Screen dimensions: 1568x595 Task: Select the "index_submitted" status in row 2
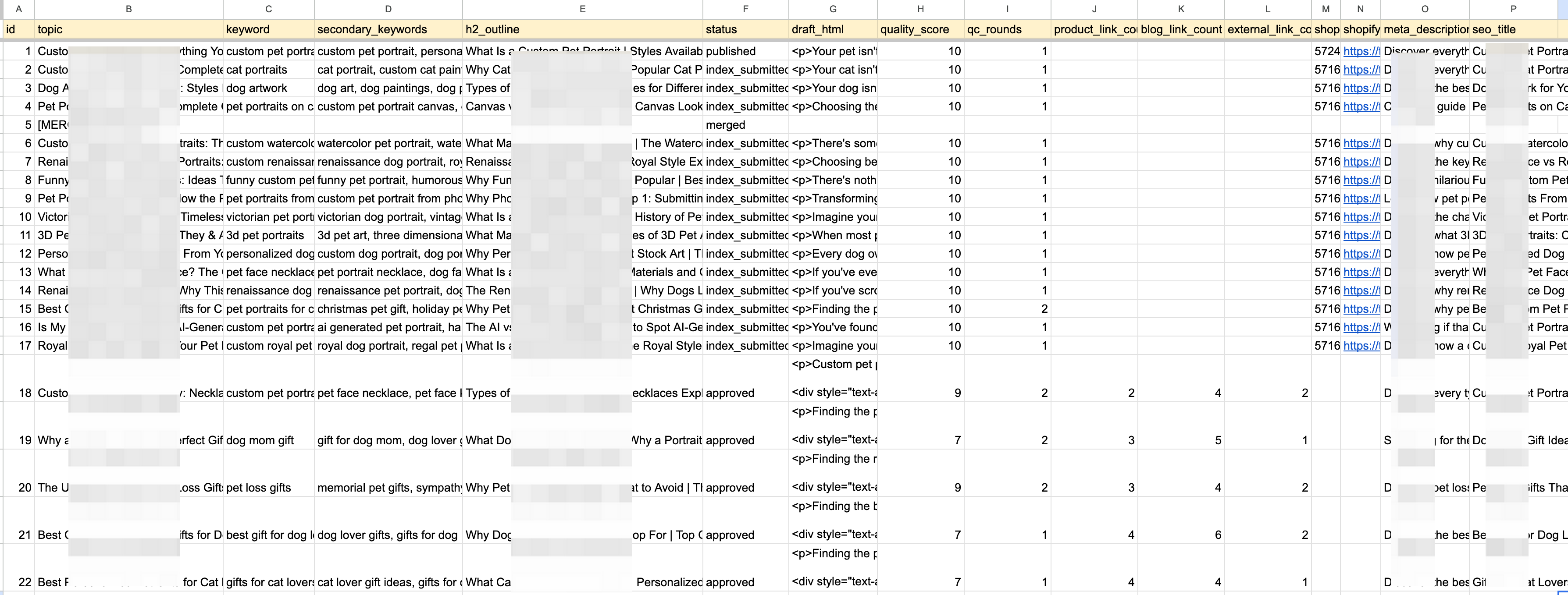(746, 70)
